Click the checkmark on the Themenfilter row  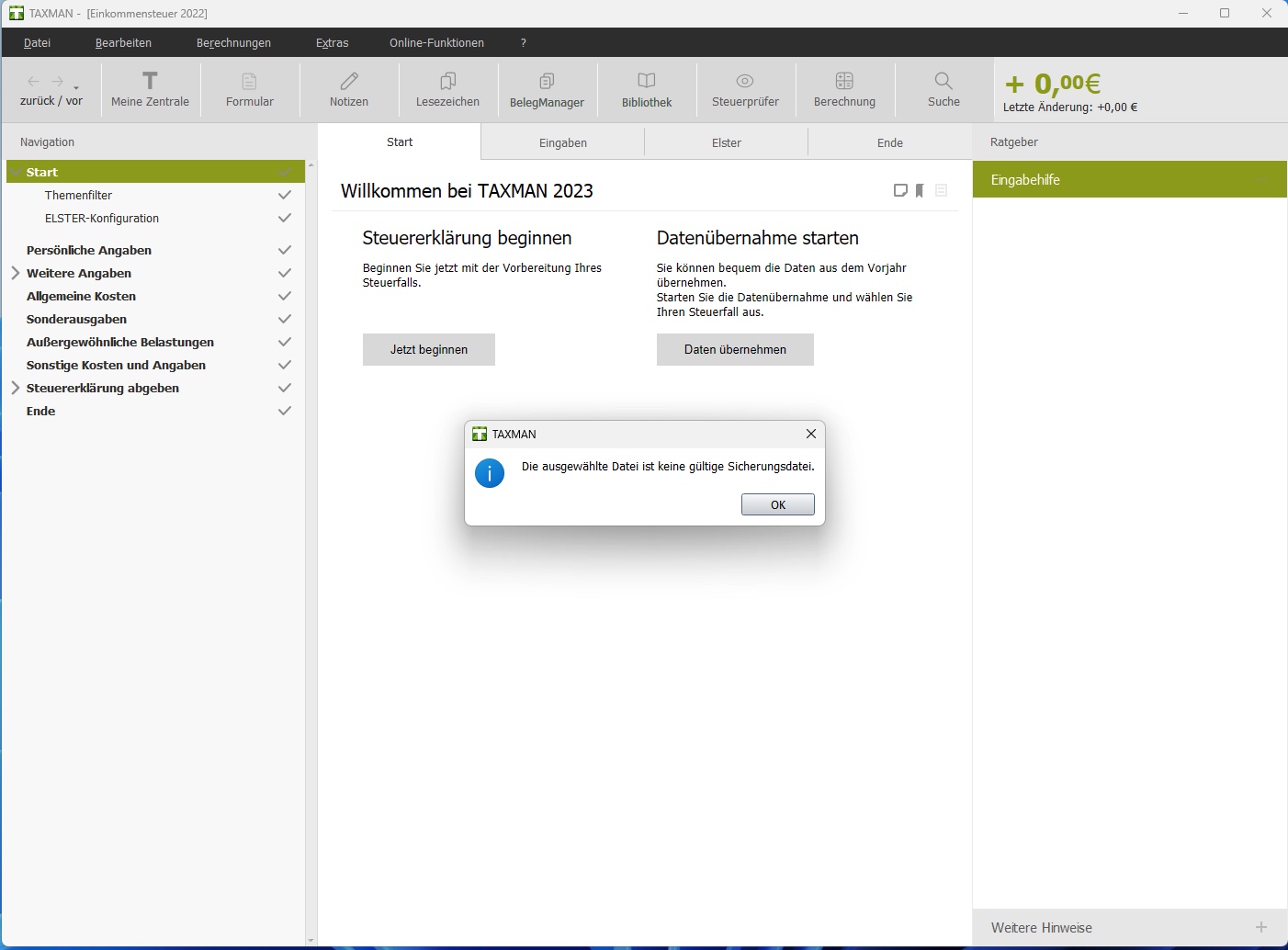285,195
